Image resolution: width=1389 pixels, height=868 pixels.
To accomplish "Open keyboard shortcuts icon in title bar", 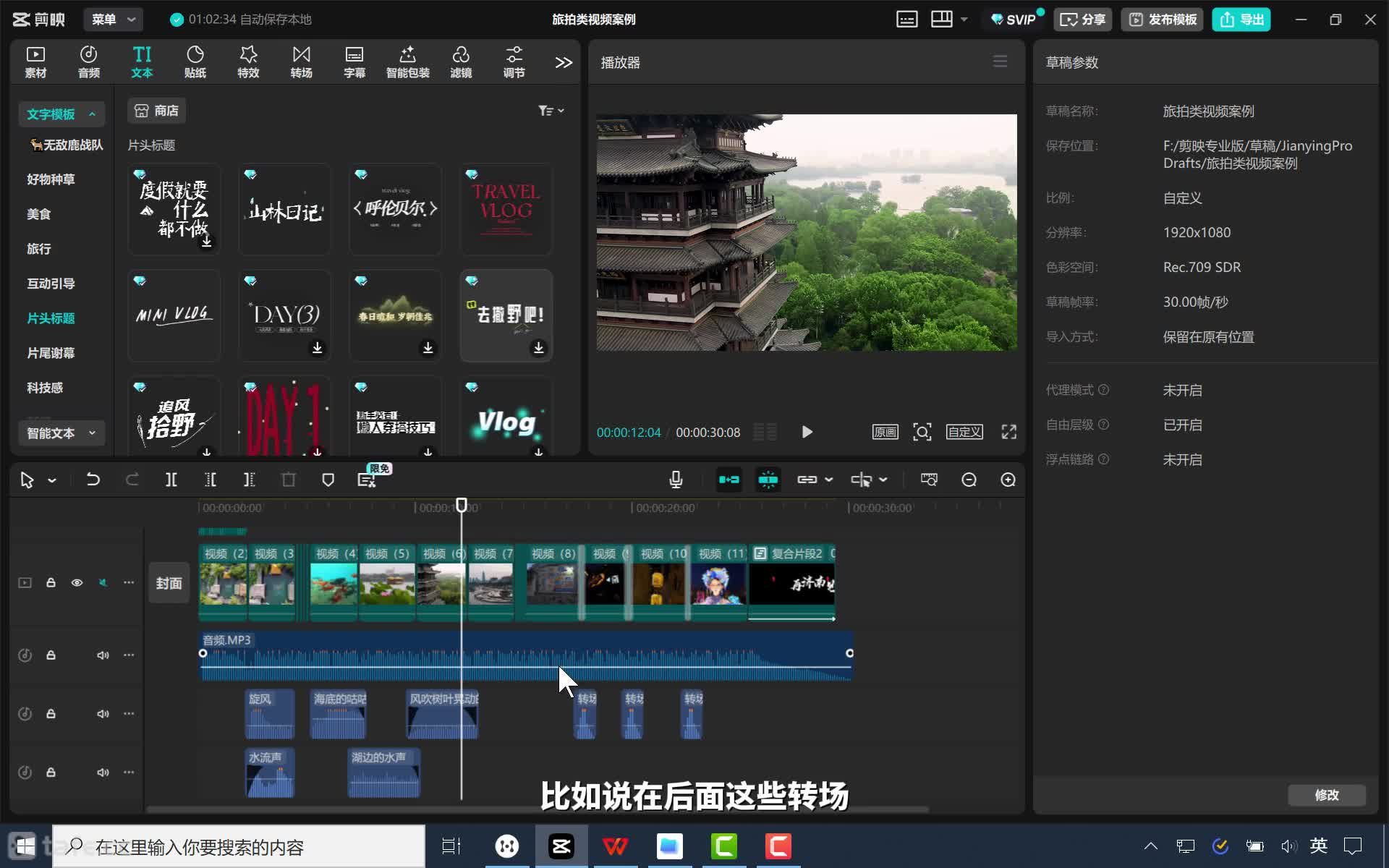I will pos(906,20).
